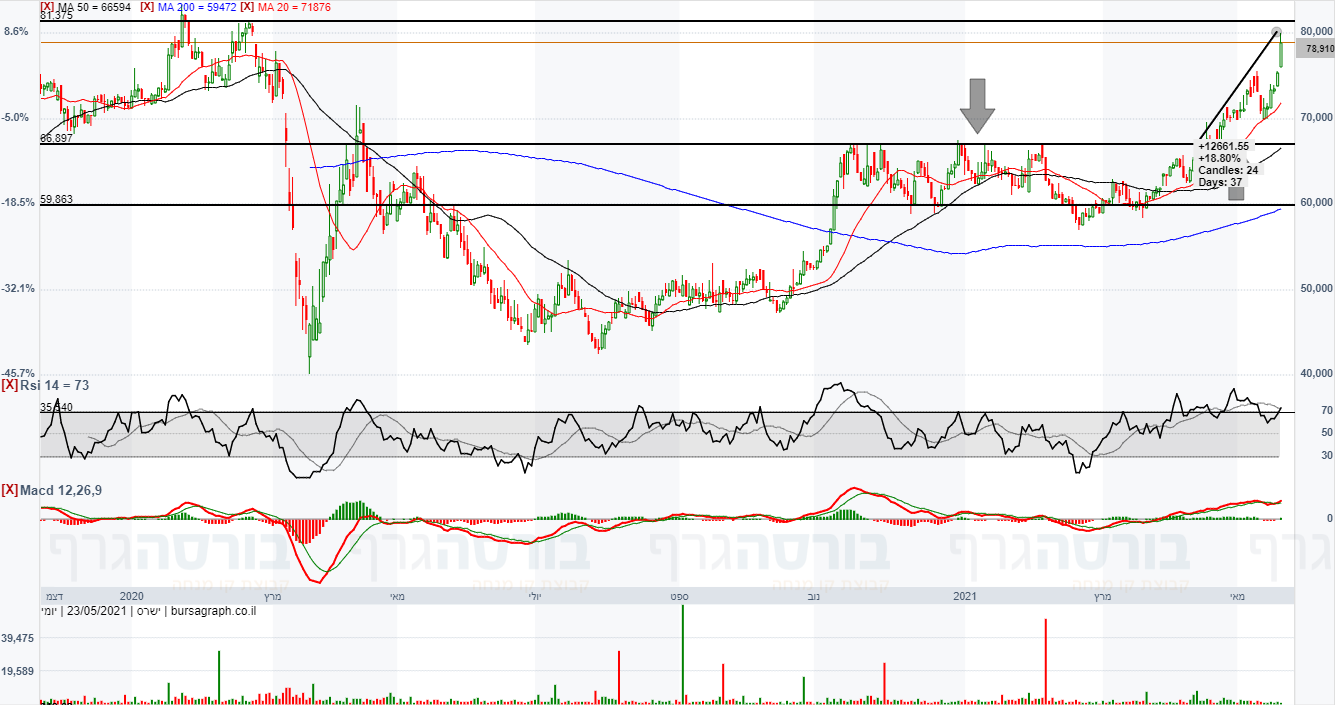The width and height of the screenshot is (1335, 705).
Task: Click the Days: 37 measurement text
Action: pos(1218,182)
